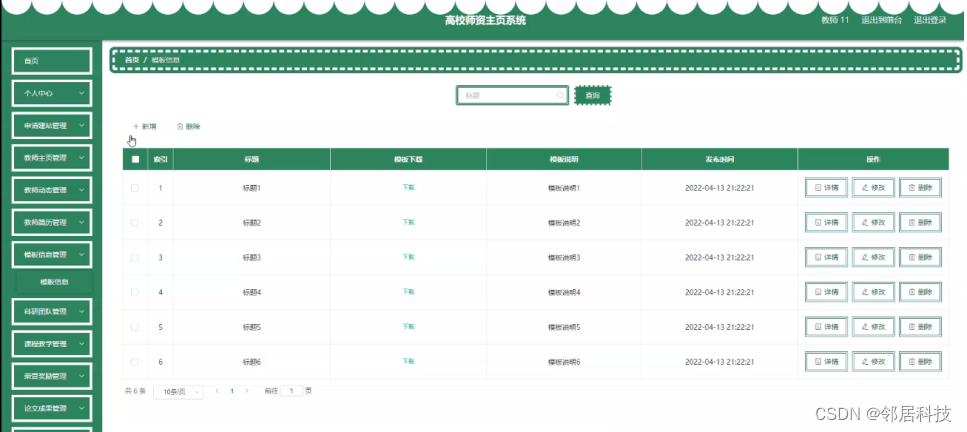Click 修改 for row 标题6

(873, 362)
